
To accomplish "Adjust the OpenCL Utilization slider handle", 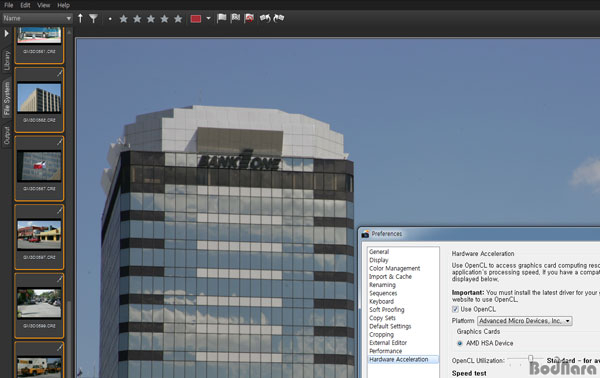I will (x=530, y=358).
